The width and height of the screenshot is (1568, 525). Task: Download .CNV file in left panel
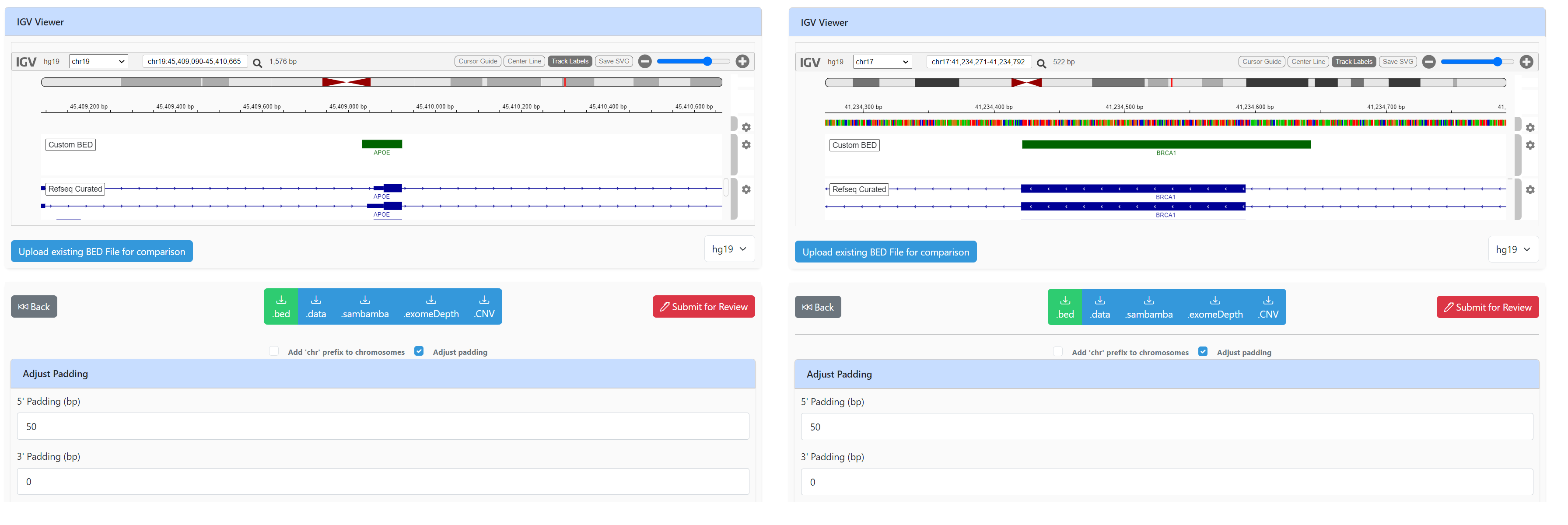[x=484, y=306]
